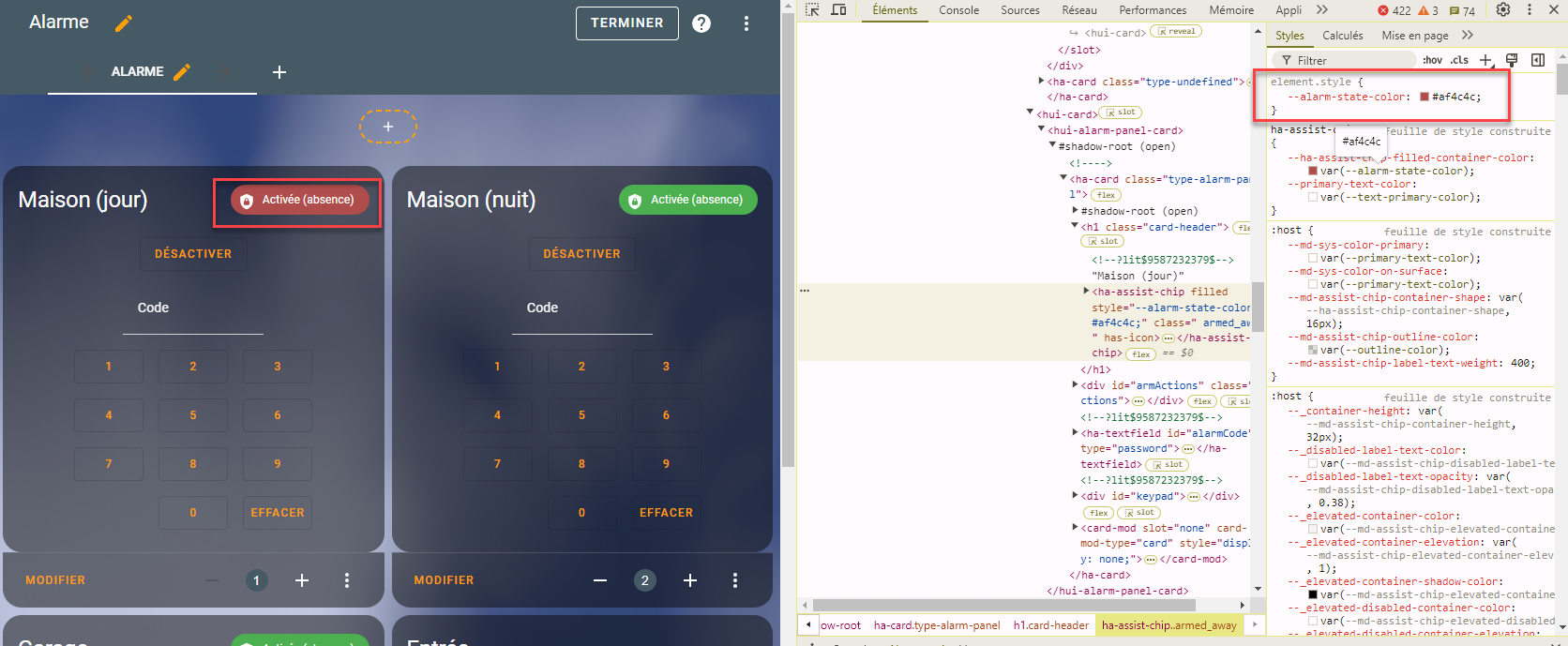1568x646 pixels.
Task: Activate the DevTools inspect element picker
Action: tap(812, 10)
